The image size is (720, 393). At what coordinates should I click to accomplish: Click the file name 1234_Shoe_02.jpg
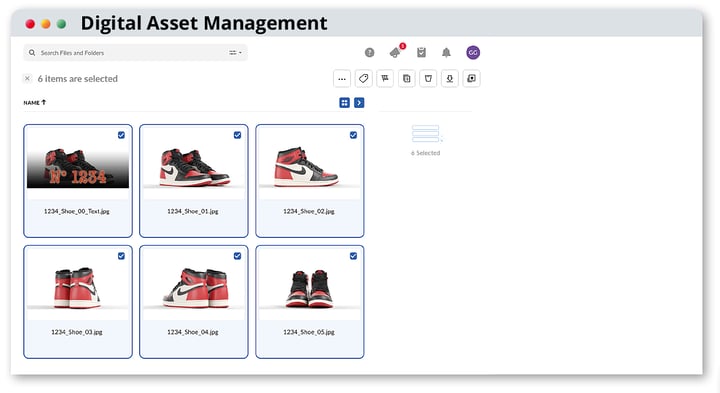coord(309,211)
